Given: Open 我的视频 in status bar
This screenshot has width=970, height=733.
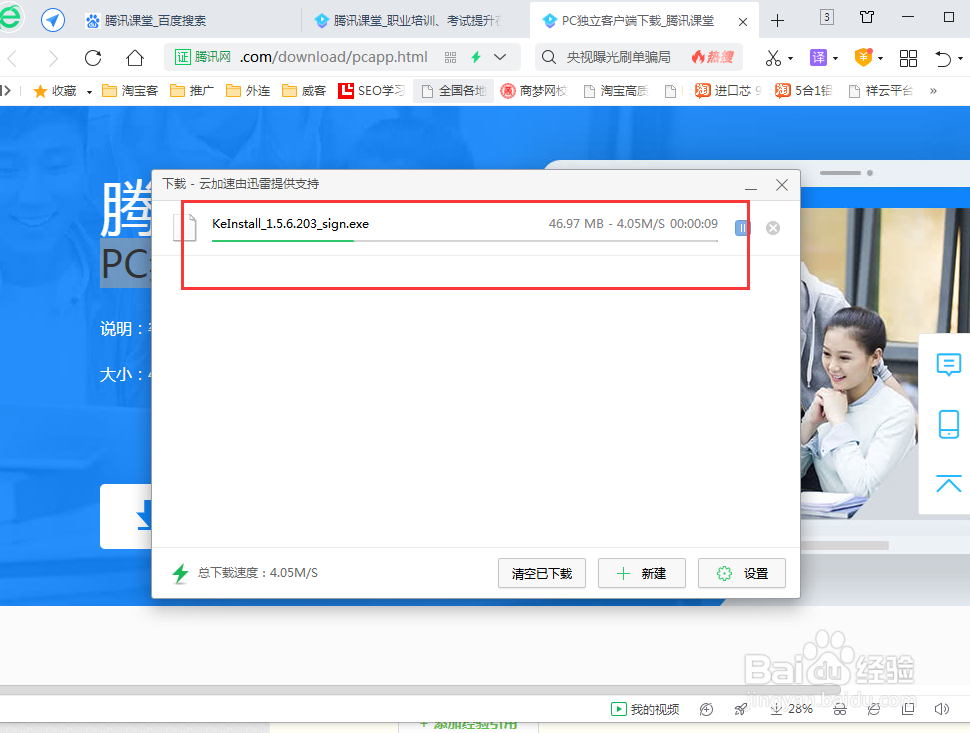Looking at the screenshot, I should pyautogui.click(x=645, y=709).
